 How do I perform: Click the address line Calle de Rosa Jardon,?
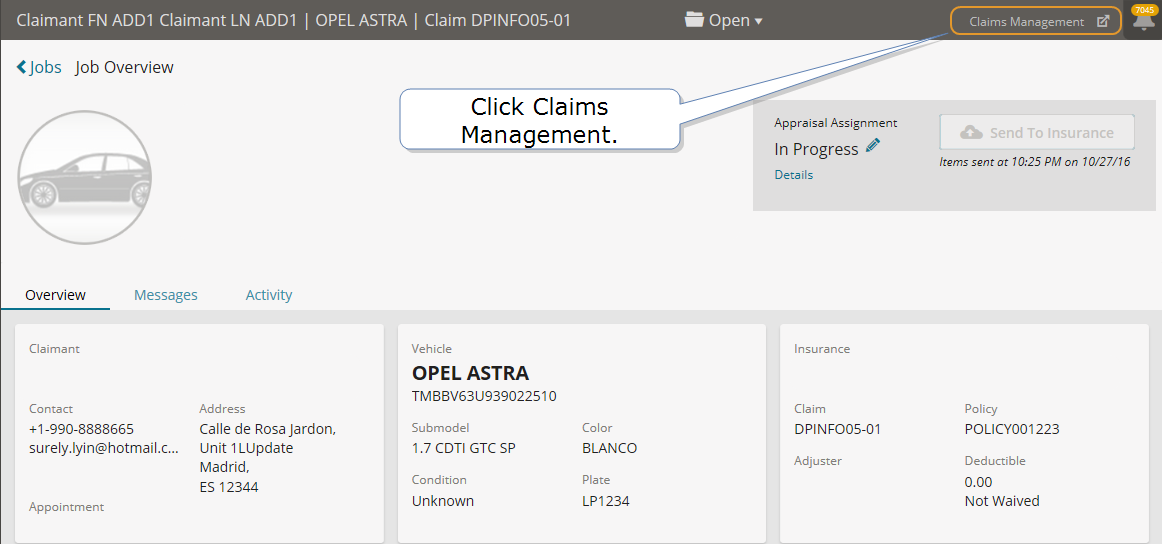(268, 429)
